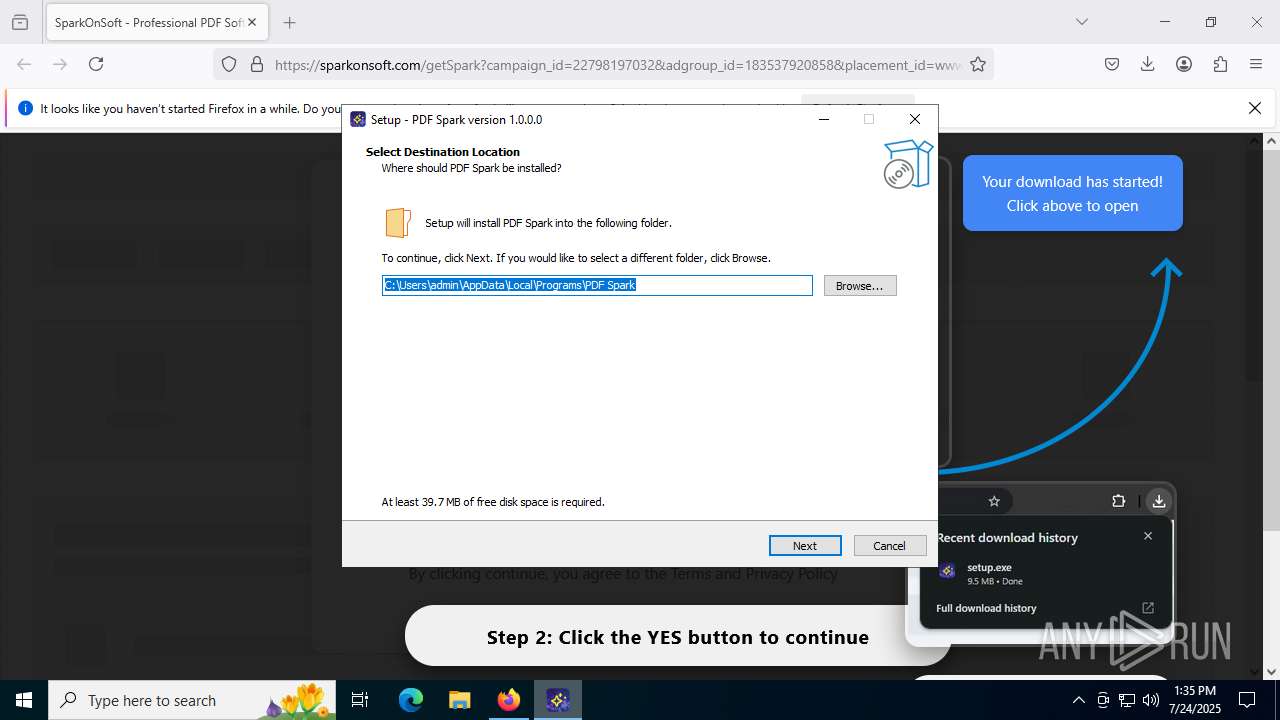The image size is (1280, 720).
Task: Open Firefox extensions menu
Action: 1220,64
